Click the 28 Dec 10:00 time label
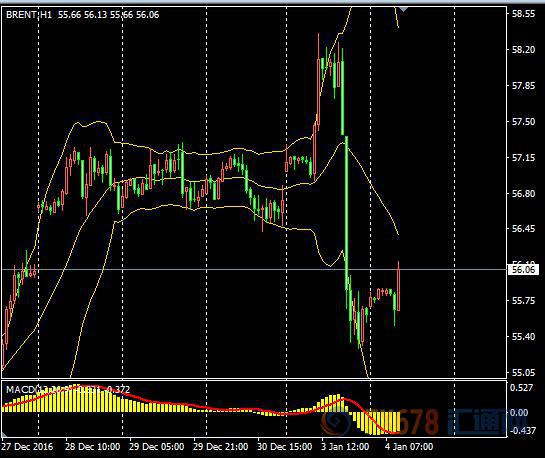The height and width of the screenshot is (458, 545). click(x=92, y=447)
